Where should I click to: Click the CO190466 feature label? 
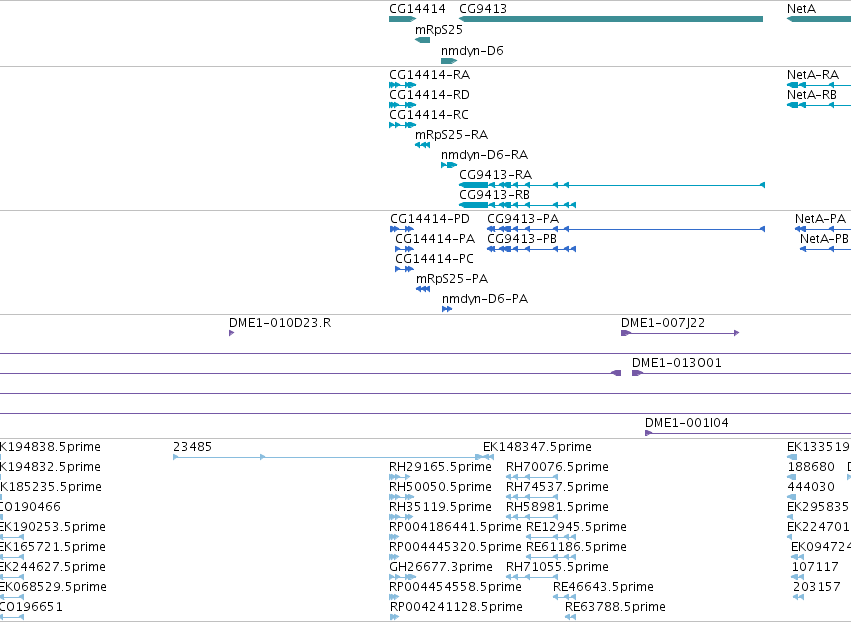click(x=30, y=507)
